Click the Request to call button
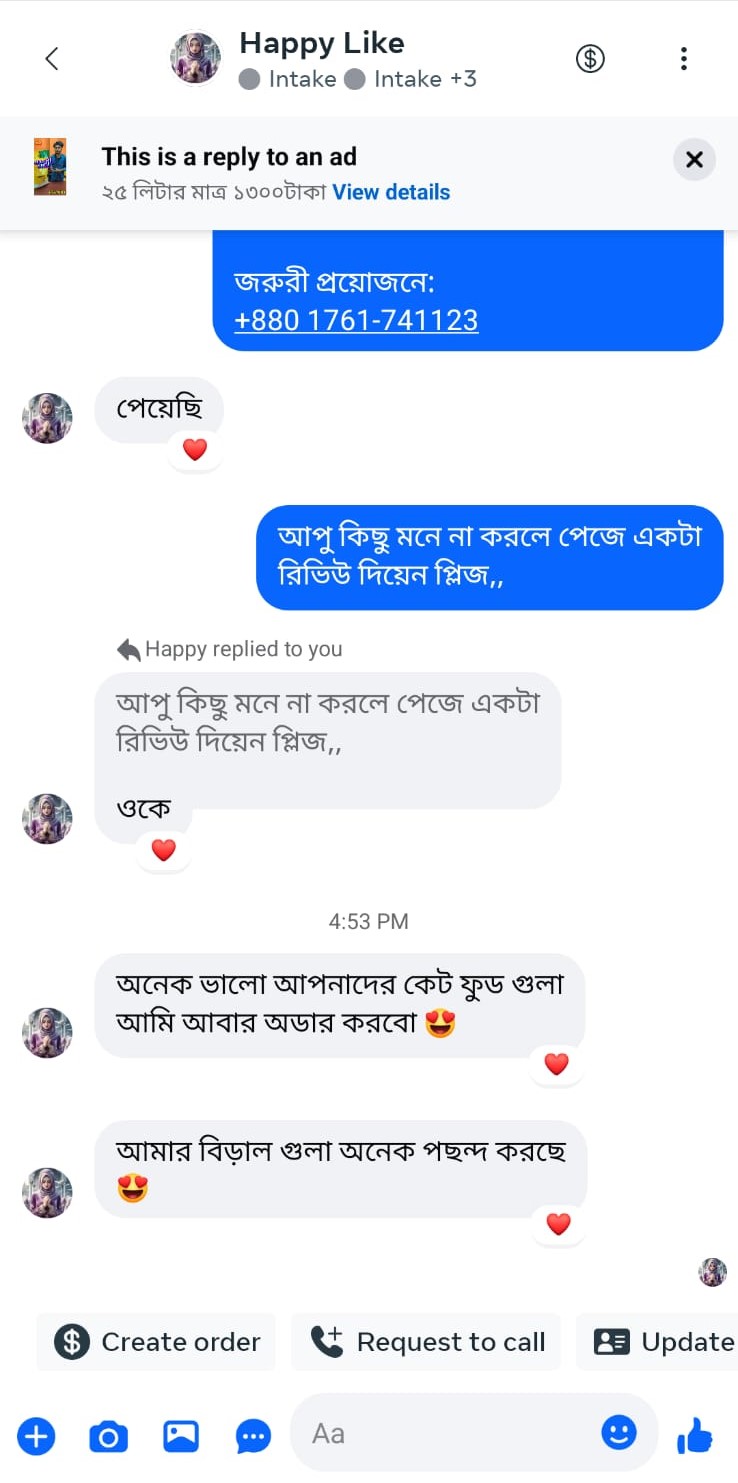 pos(426,1342)
